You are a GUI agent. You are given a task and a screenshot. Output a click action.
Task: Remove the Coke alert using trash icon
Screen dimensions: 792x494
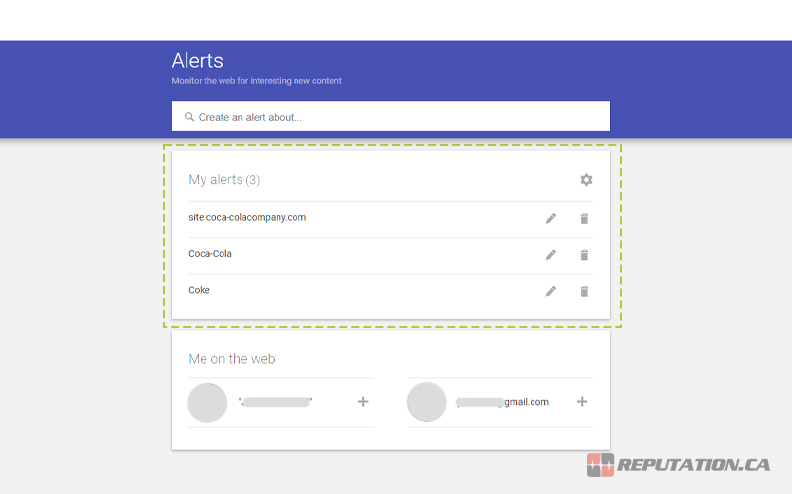(x=584, y=291)
